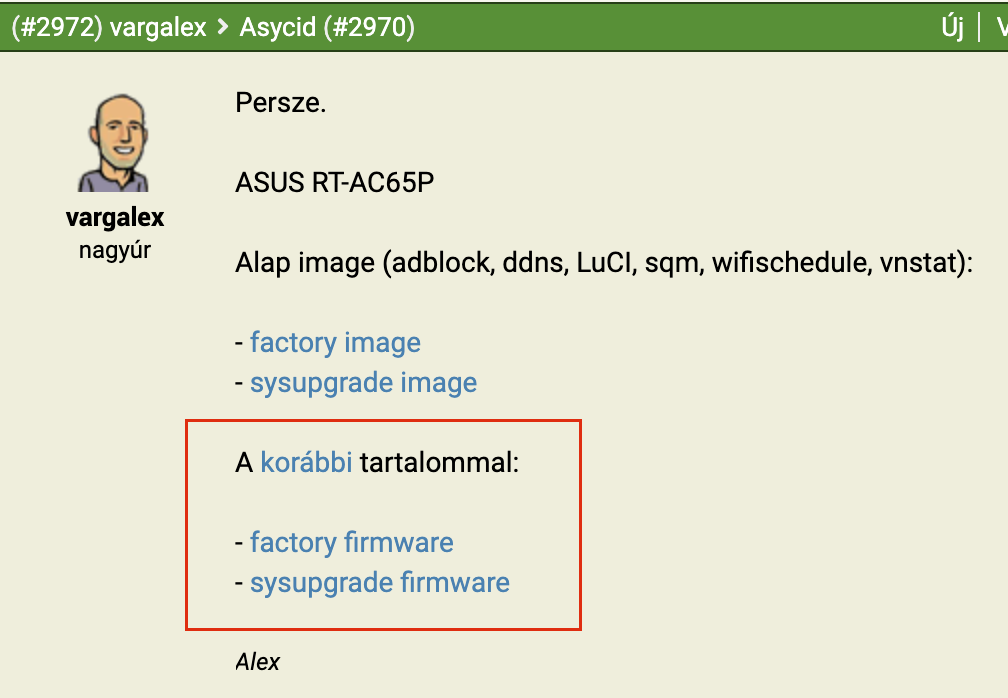The height and width of the screenshot is (698, 1008).
Task: Open profile via bold vargalex username below avatar
Action: point(115,217)
